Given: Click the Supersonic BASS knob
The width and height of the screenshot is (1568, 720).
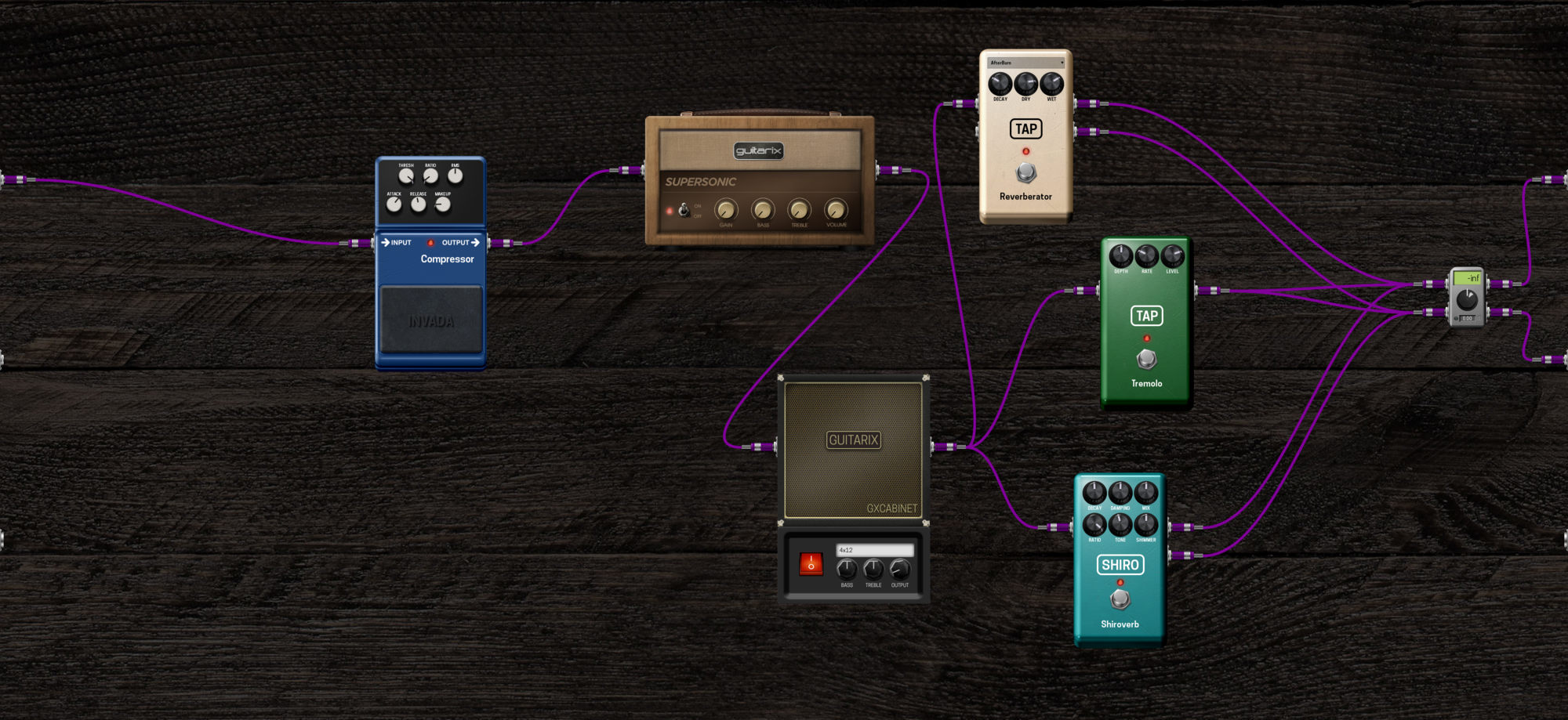Looking at the screenshot, I should coord(763,209).
